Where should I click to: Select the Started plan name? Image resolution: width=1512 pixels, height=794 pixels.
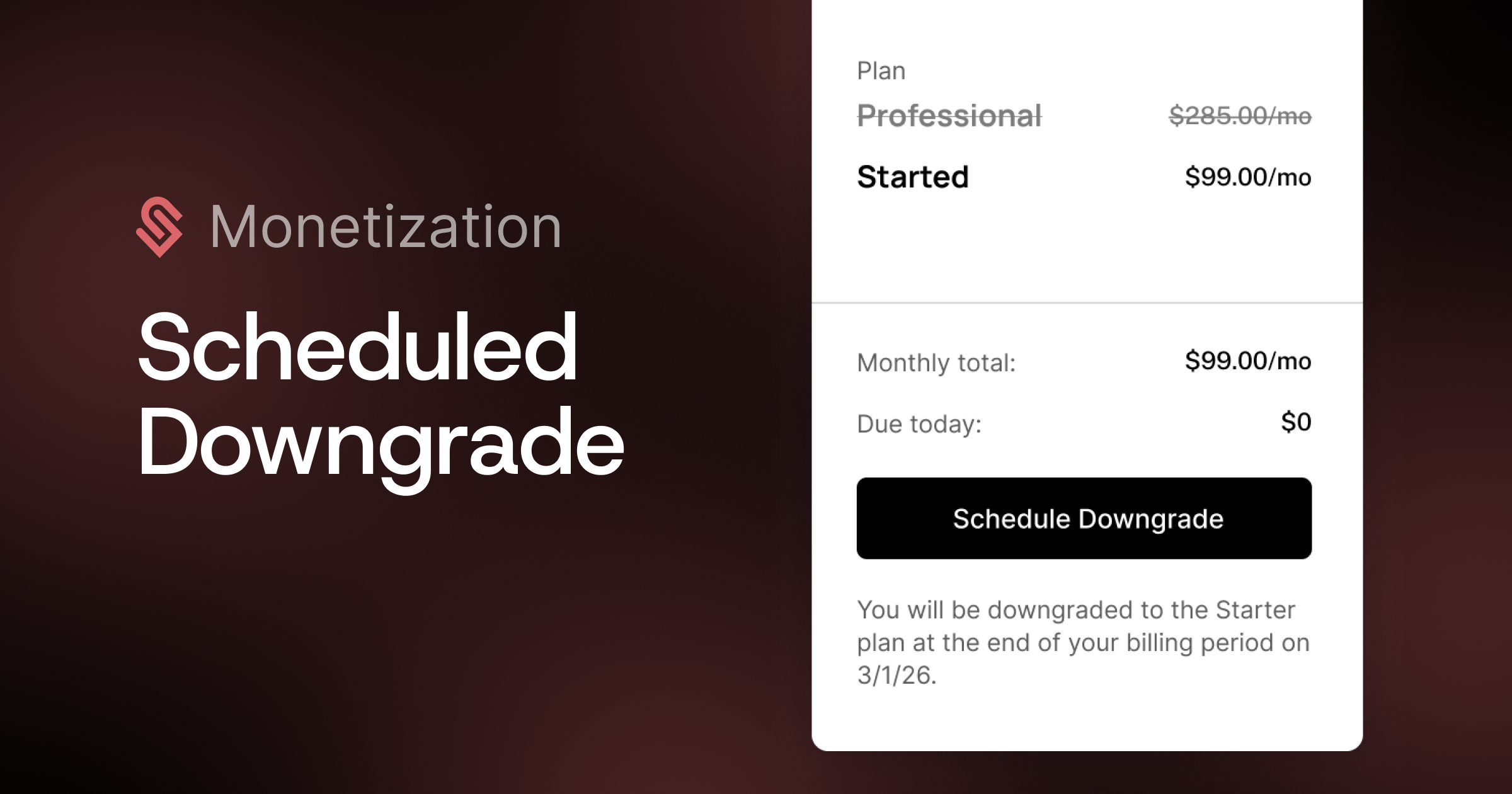coord(913,177)
